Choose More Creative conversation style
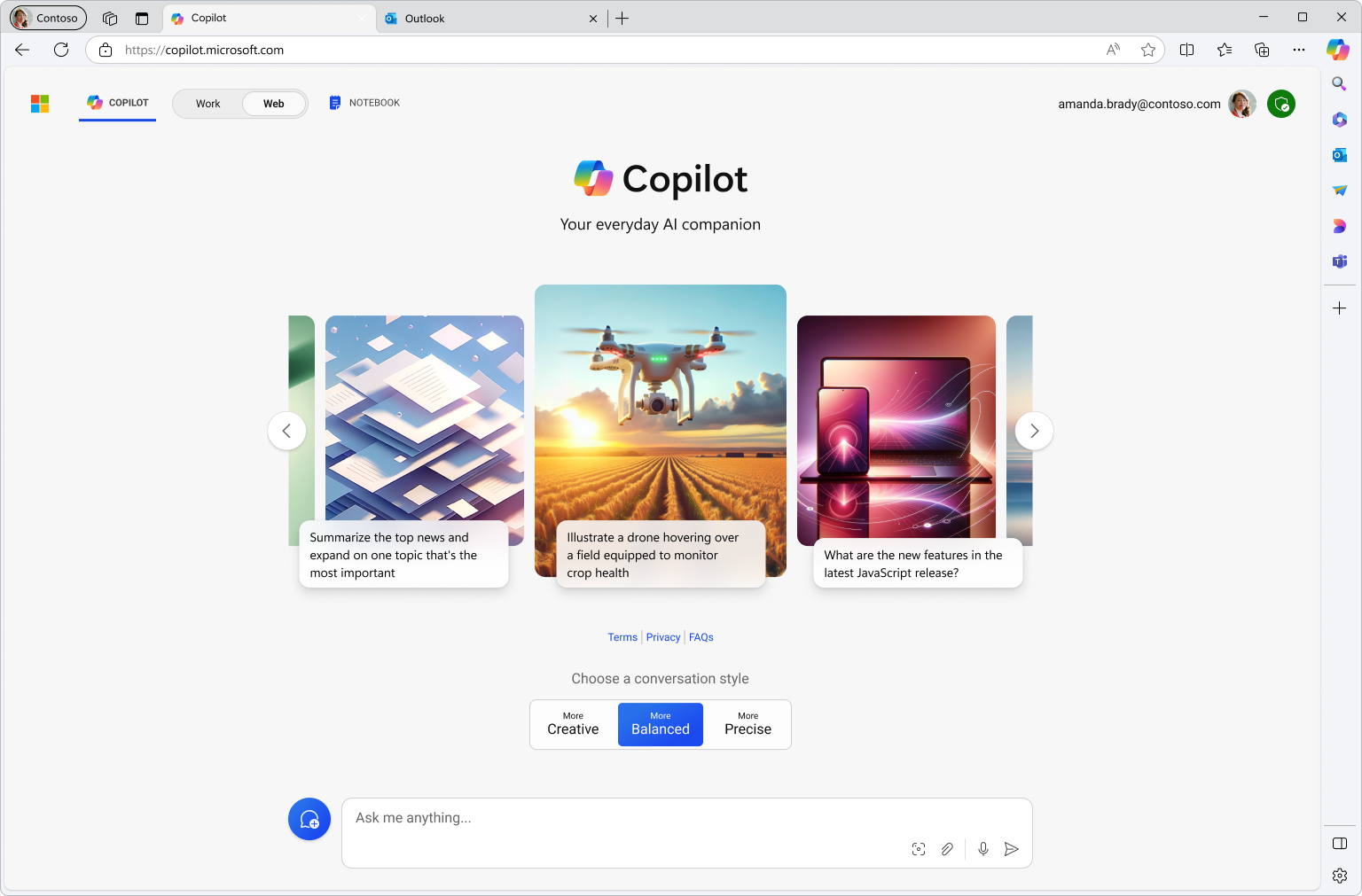 573,724
